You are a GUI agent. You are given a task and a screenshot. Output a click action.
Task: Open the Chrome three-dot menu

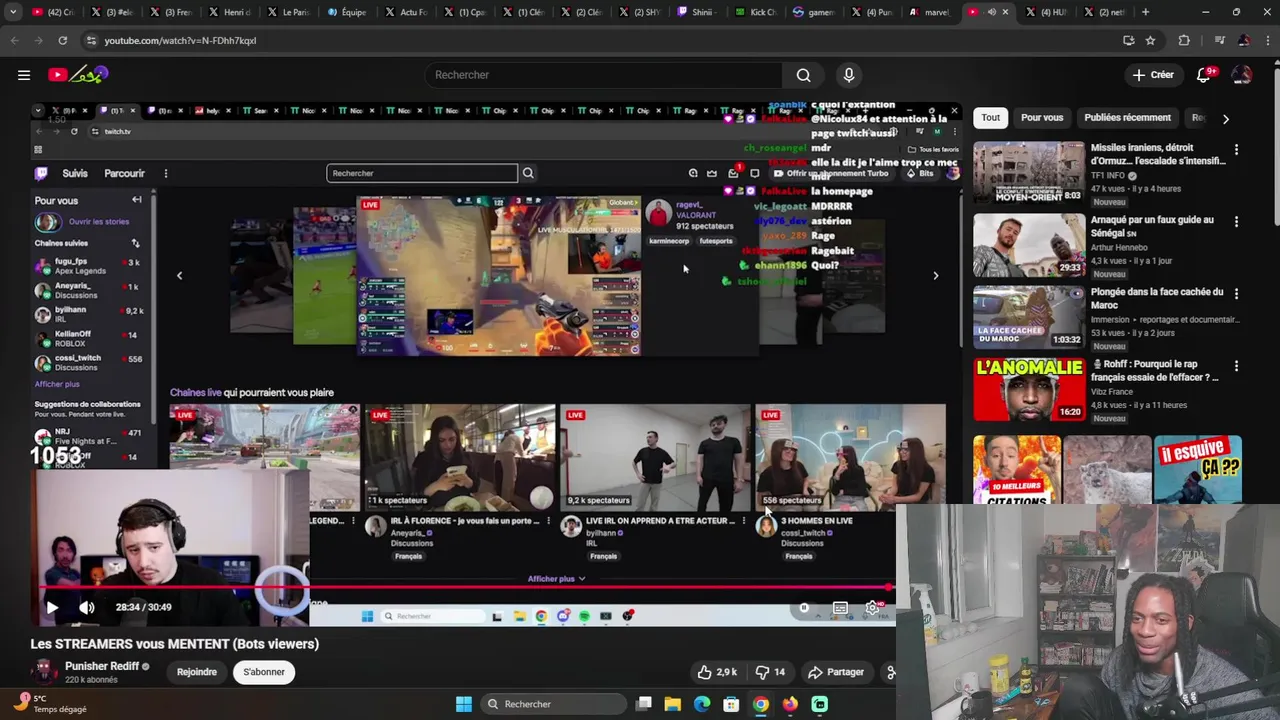(x=1266, y=40)
